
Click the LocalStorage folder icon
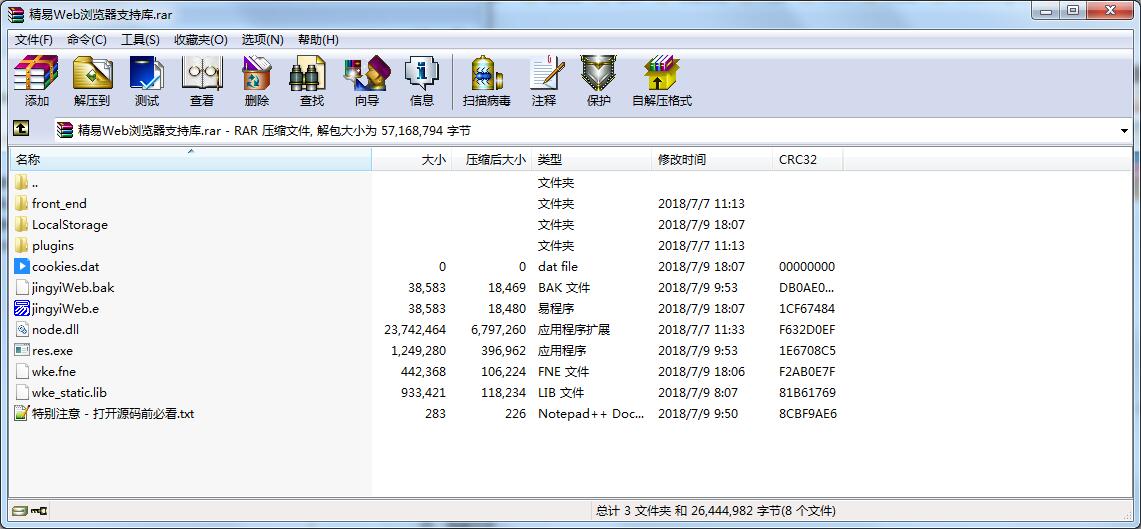click(22, 225)
